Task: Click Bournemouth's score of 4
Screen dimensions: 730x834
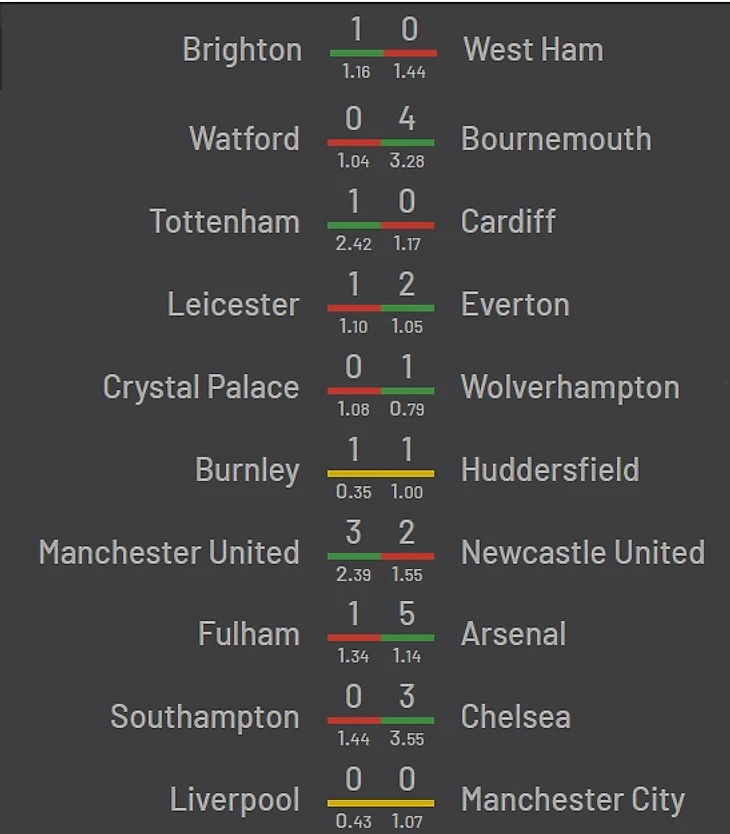Action: click(407, 119)
